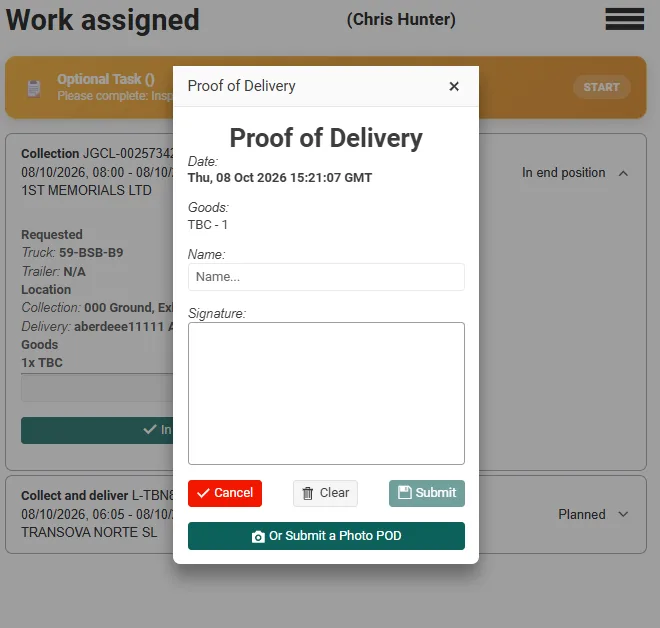Choose Or Submit a Photo POD
660x628 pixels.
(x=326, y=536)
